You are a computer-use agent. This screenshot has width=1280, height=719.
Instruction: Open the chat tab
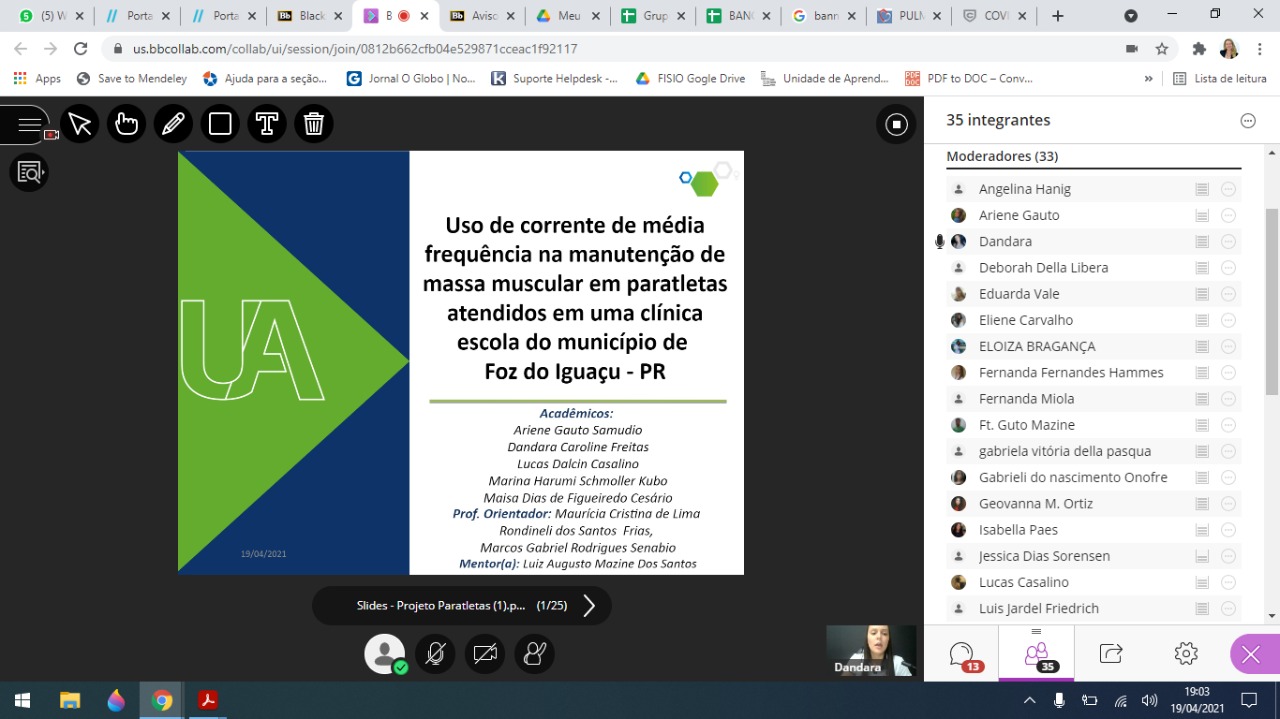click(x=962, y=654)
